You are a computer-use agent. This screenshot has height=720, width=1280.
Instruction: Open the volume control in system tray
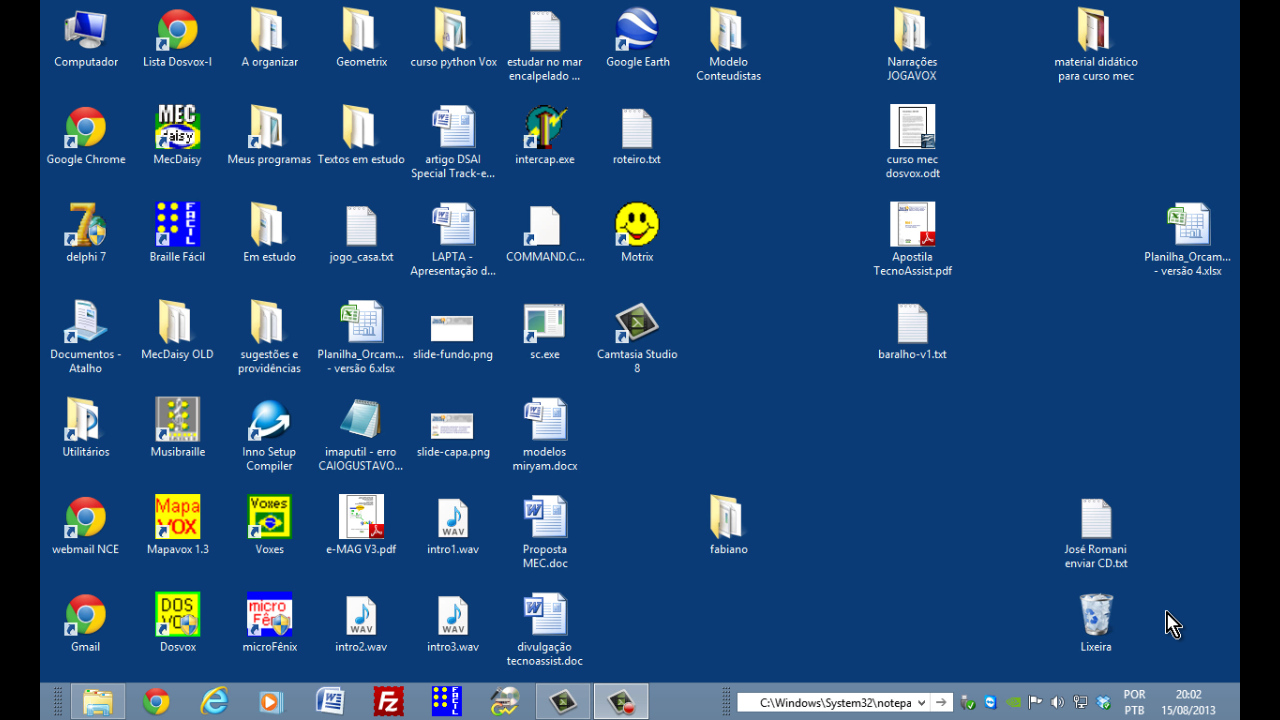coord(1058,703)
